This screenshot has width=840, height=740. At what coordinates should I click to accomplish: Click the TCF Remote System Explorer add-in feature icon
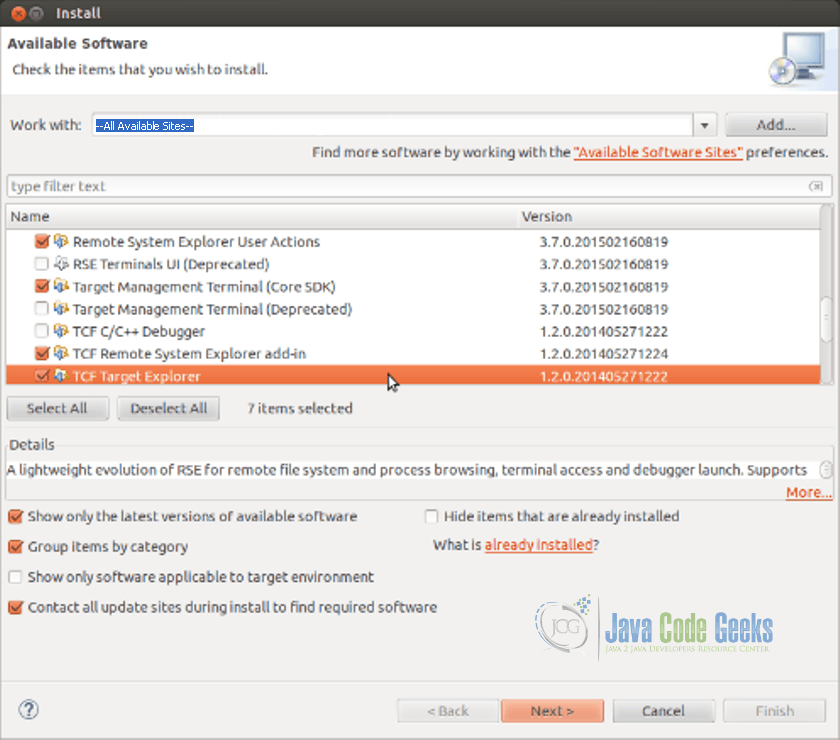click(x=61, y=354)
